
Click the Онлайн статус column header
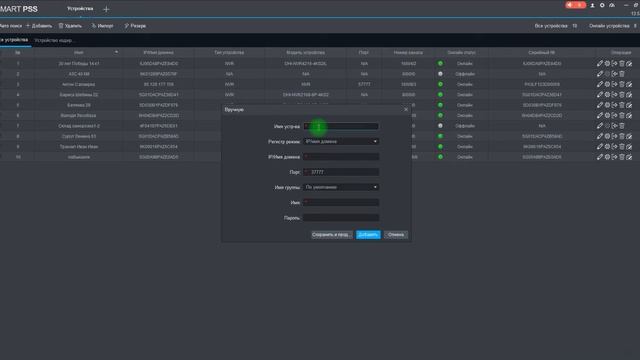point(461,53)
